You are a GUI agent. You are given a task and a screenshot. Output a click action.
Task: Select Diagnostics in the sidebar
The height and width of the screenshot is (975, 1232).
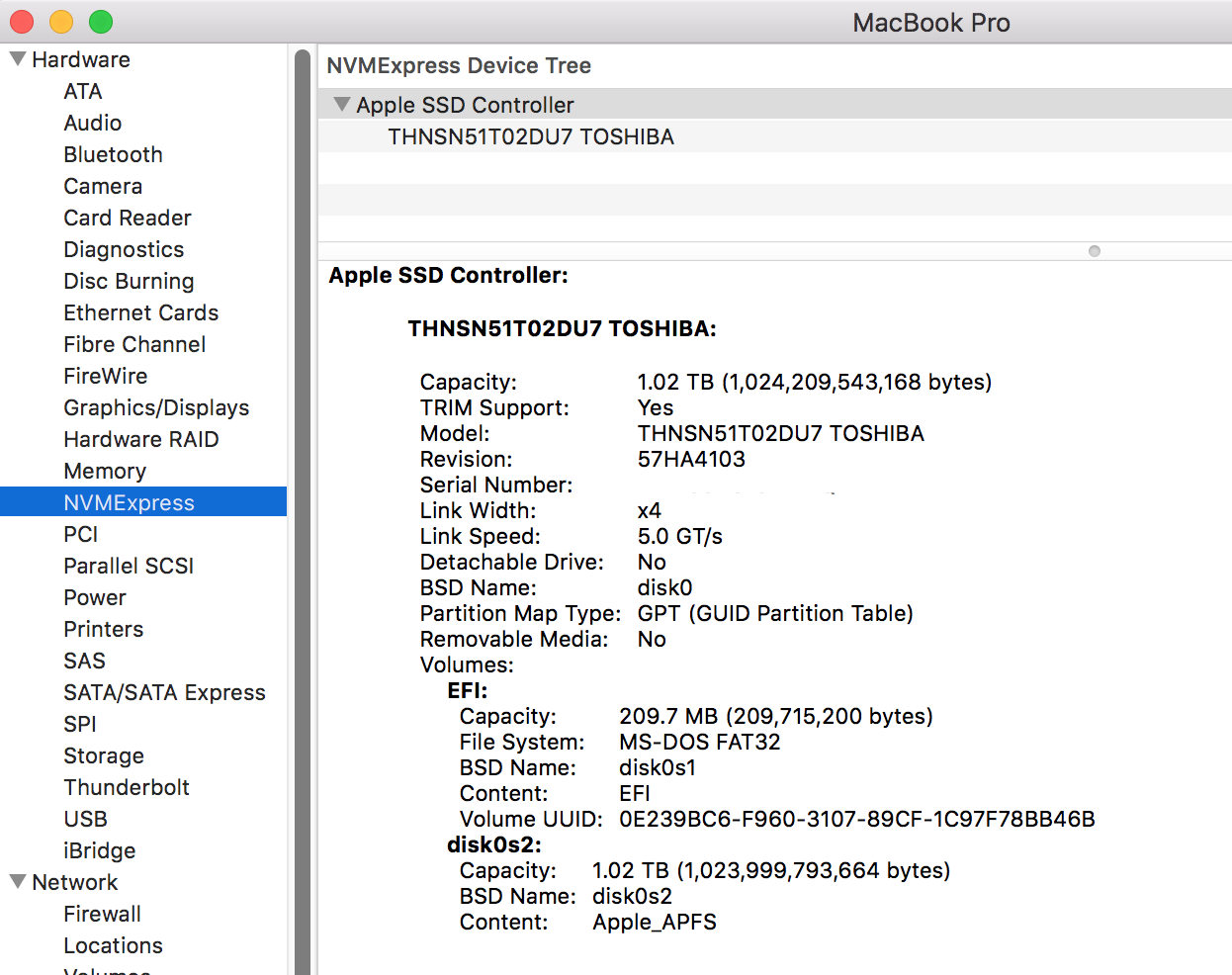coord(124,249)
